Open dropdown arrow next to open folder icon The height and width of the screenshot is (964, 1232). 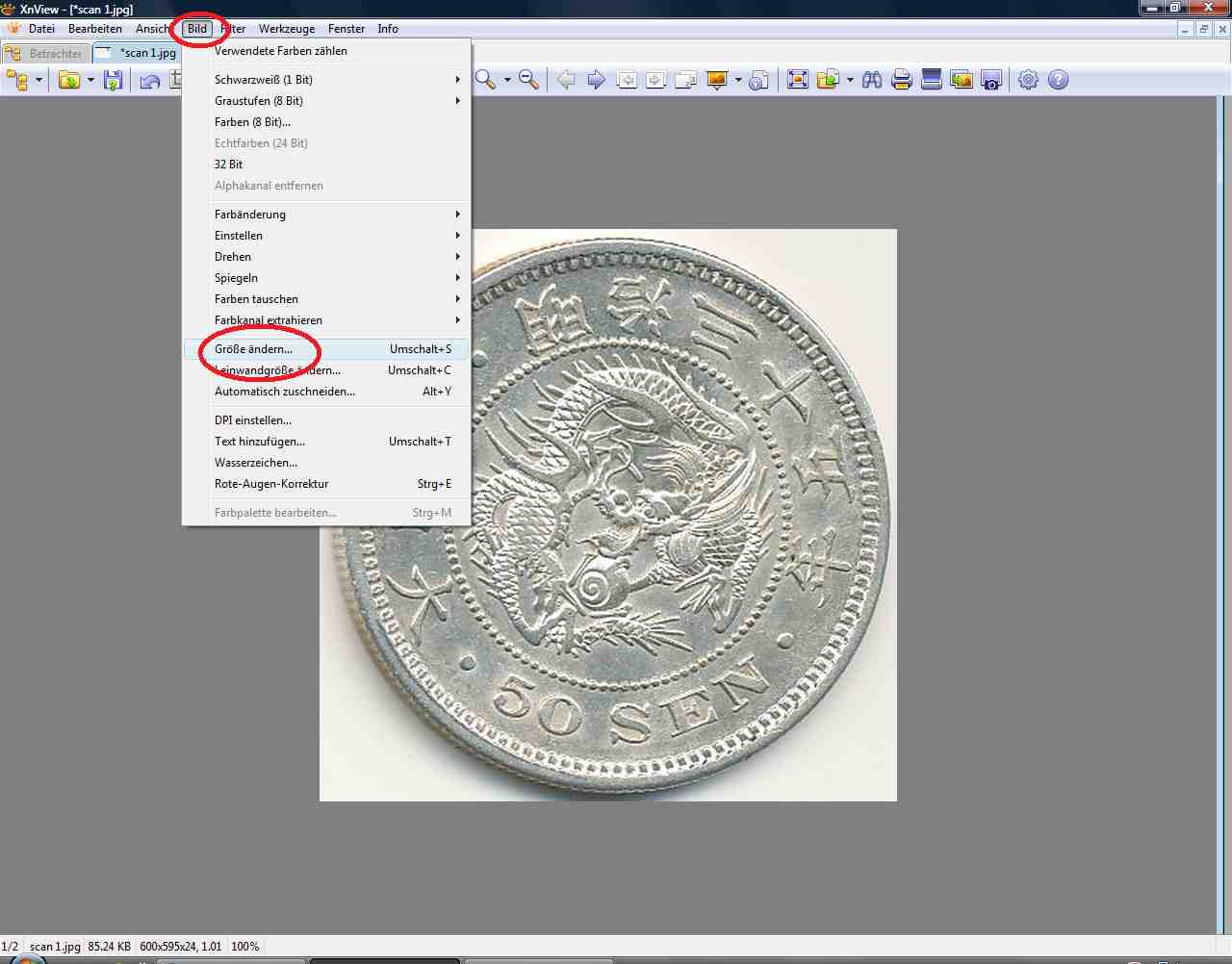[90, 80]
